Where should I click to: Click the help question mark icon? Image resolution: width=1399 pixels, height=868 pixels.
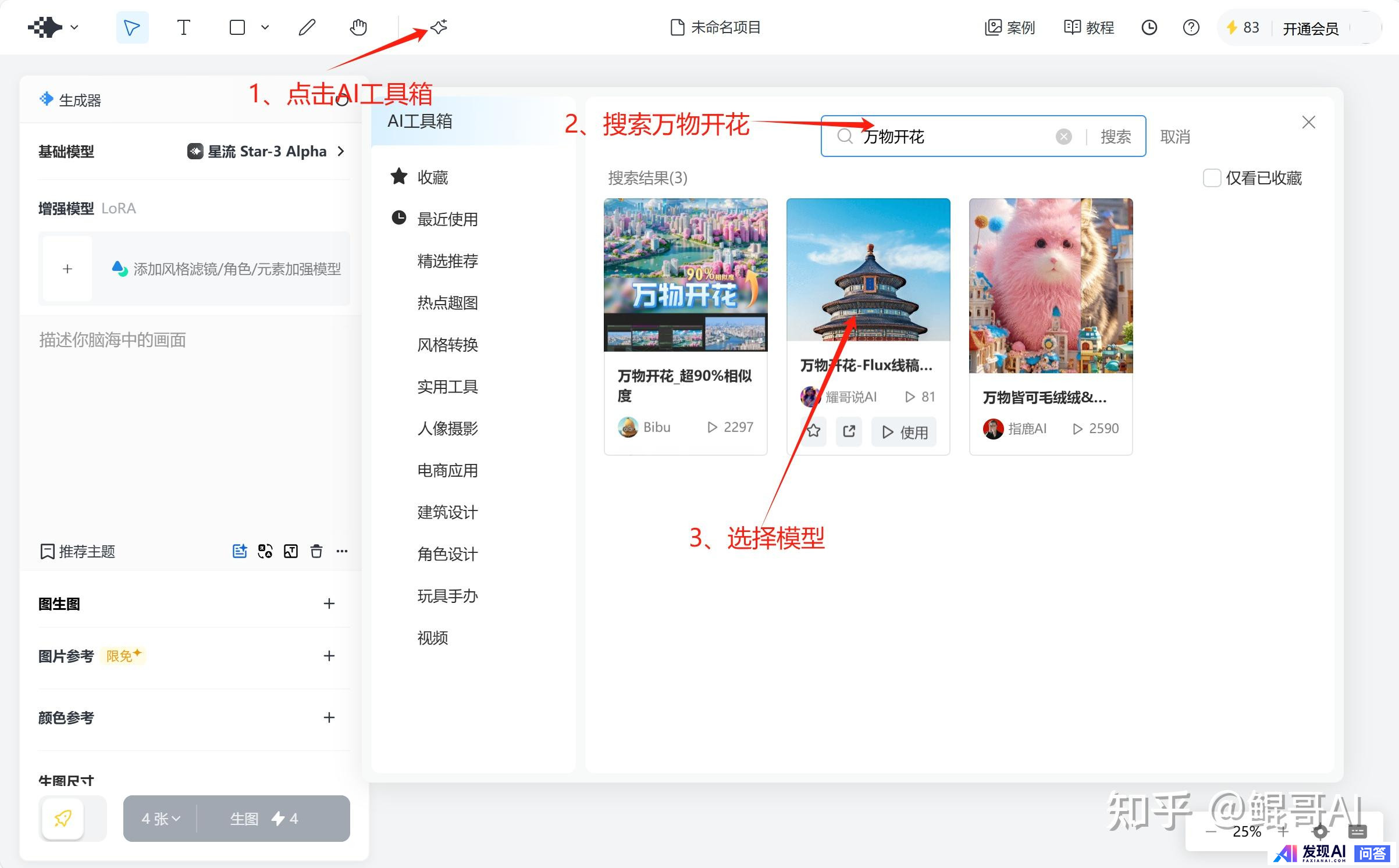tap(1191, 27)
